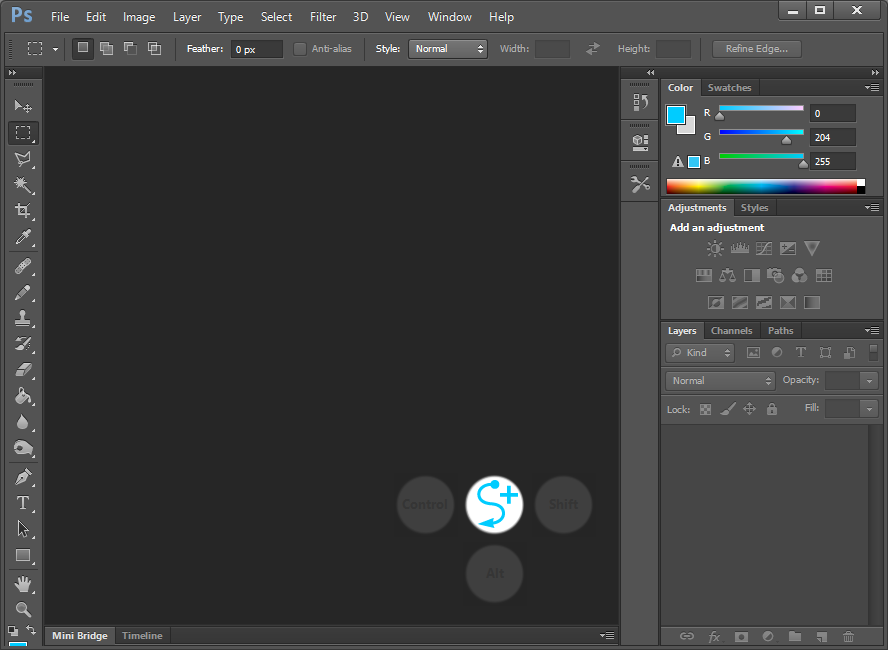Click the Feather input field
The width and height of the screenshot is (888, 650).
[256, 49]
